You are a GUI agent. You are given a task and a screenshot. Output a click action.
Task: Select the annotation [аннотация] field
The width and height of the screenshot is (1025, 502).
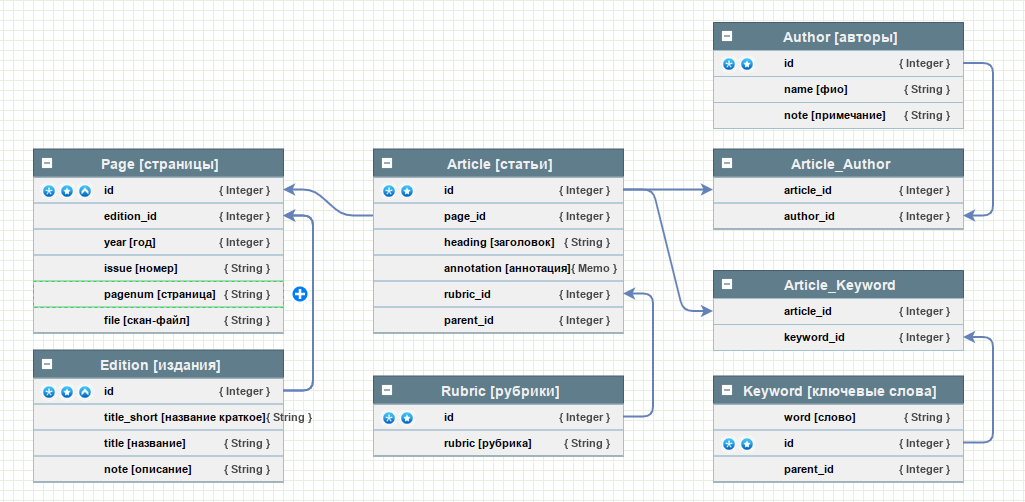[x=498, y=269]
